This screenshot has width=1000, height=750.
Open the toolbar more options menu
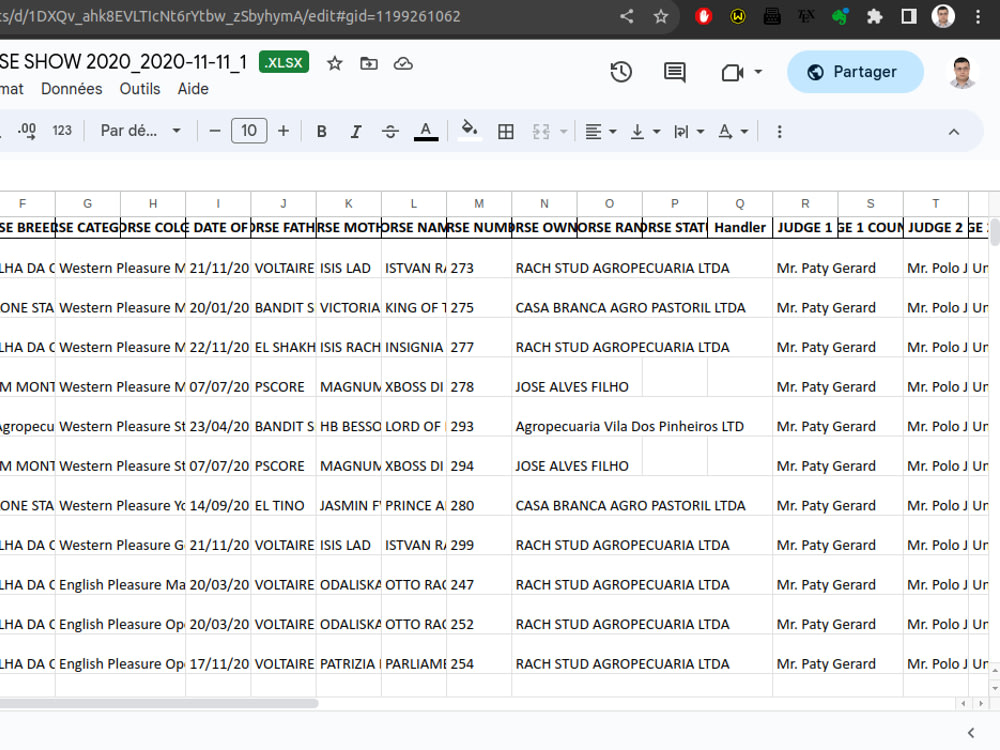(779, 131)
